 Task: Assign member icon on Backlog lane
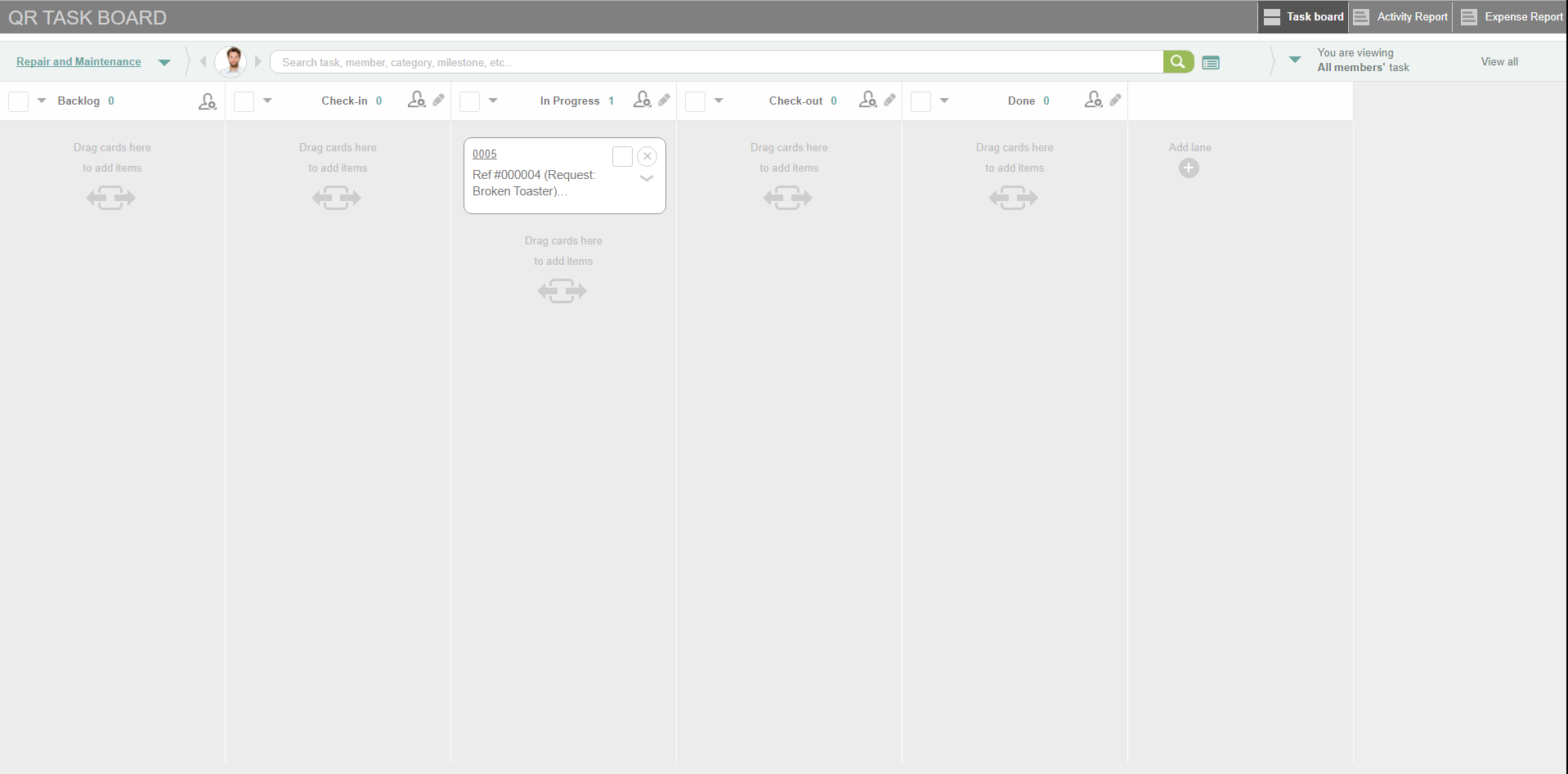[208, 101]
